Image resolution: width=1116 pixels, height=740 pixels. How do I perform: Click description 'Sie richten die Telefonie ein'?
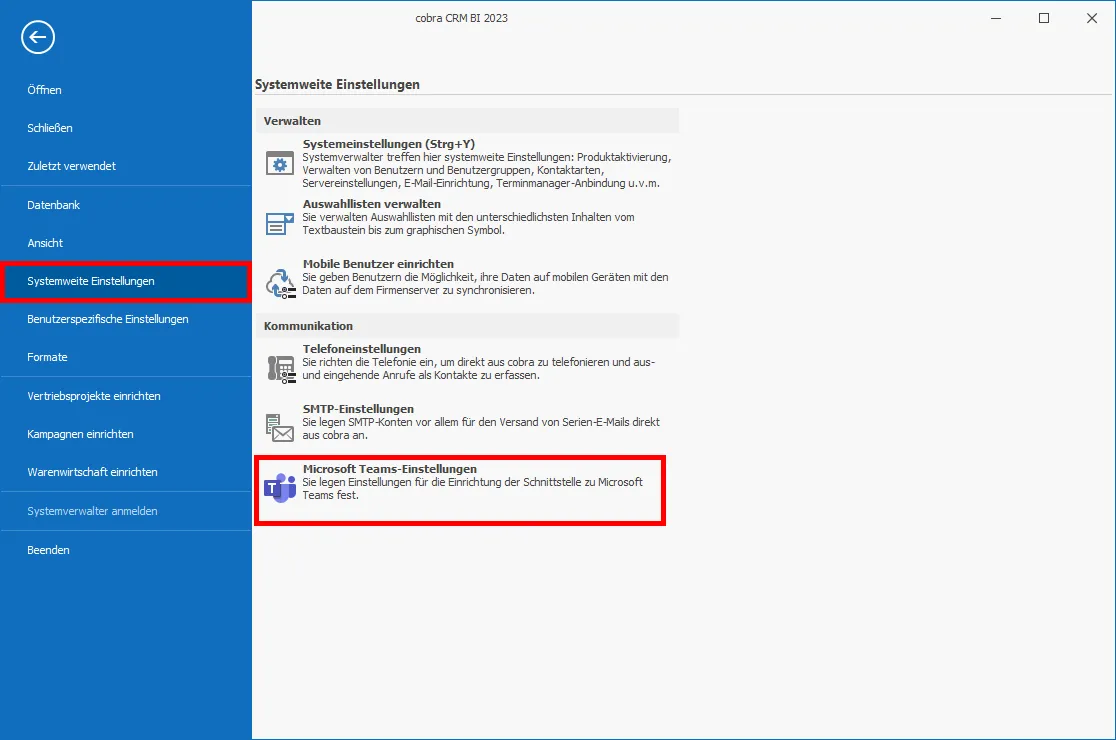(x=479, y=369)
